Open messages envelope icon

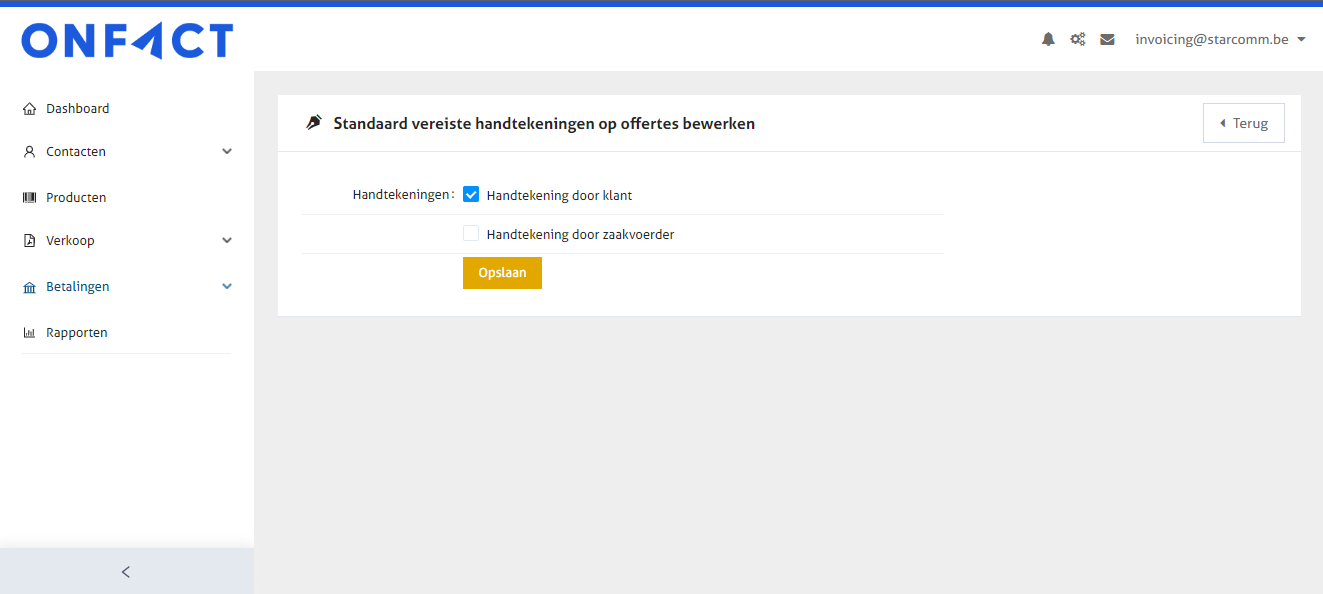click(x=1107, y=40)
